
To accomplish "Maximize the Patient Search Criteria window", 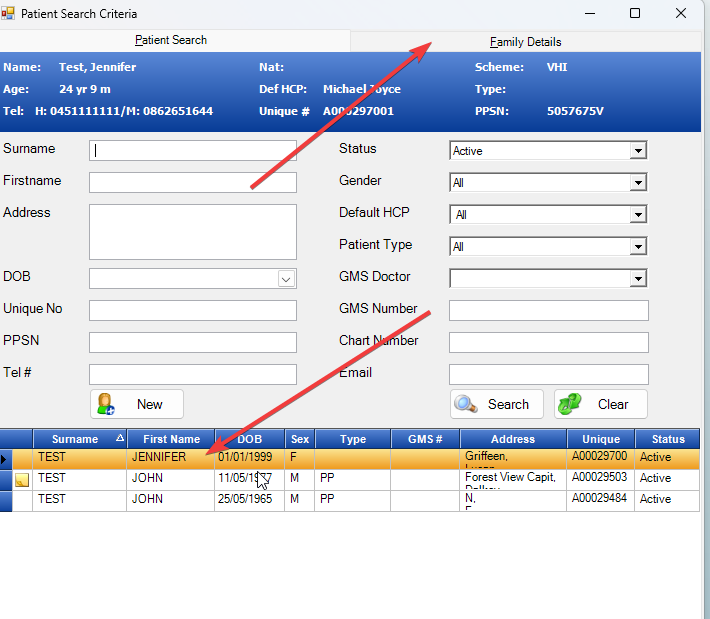I will click(634, 14).
